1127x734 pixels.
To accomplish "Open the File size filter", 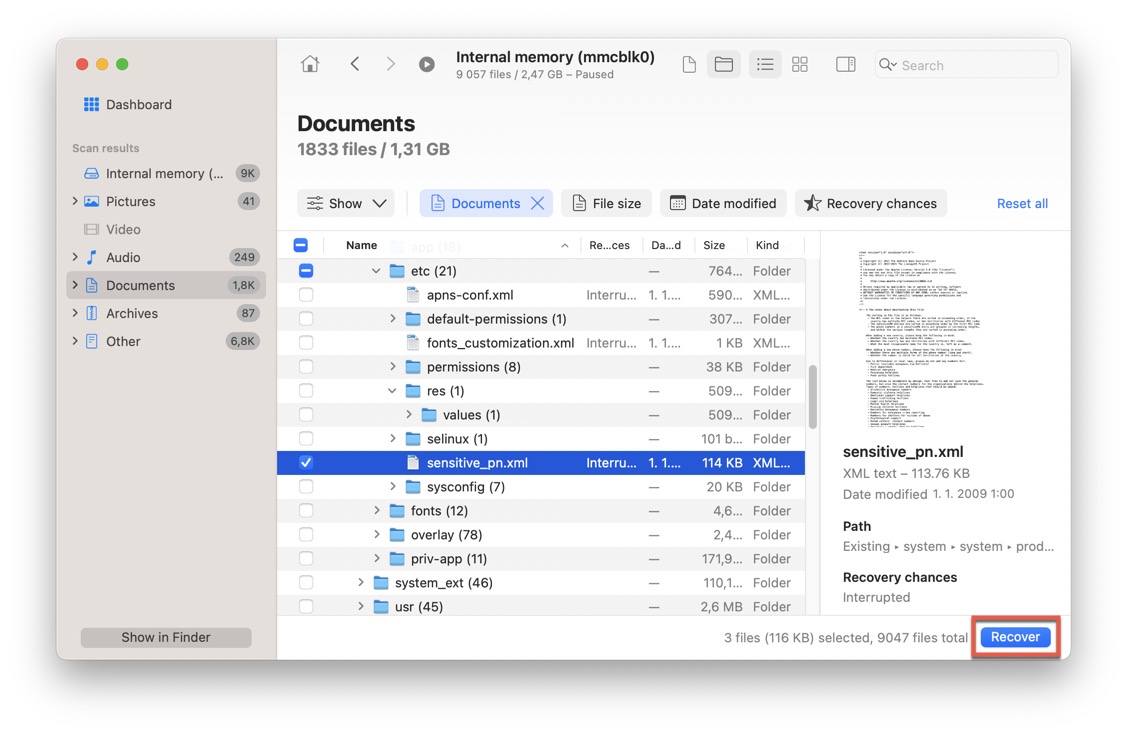I will coord(607,203).
